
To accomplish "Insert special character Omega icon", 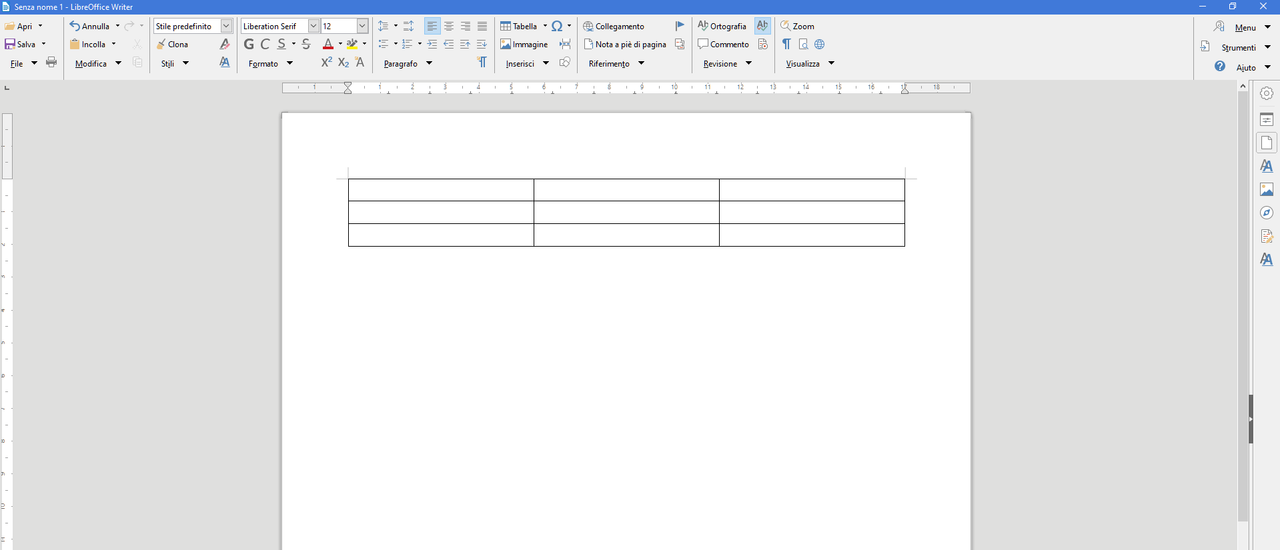I will click(557, 26).
